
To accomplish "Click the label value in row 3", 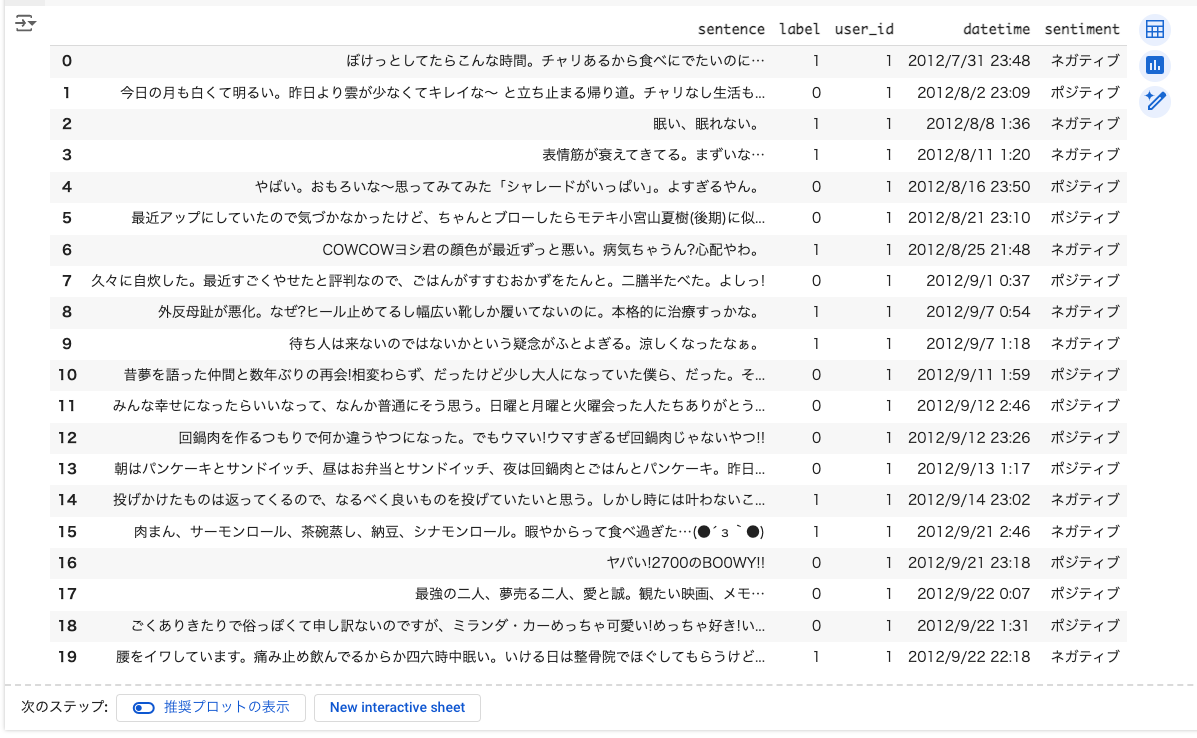I will [816, 155].
